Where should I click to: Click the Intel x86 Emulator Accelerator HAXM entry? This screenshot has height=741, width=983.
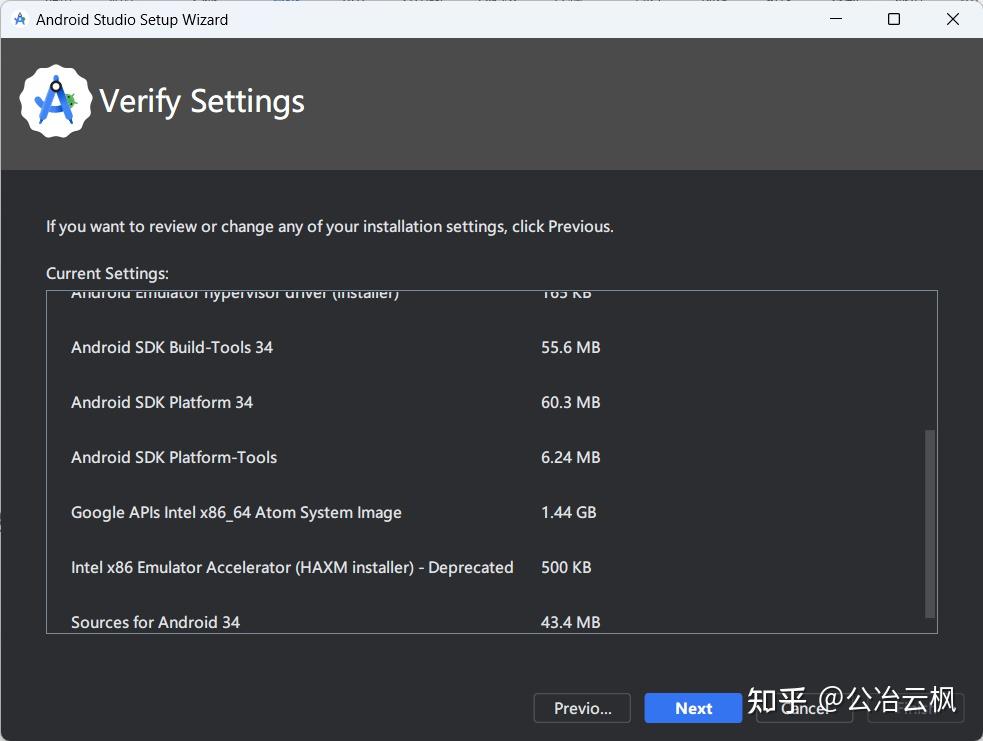(292, 567)
